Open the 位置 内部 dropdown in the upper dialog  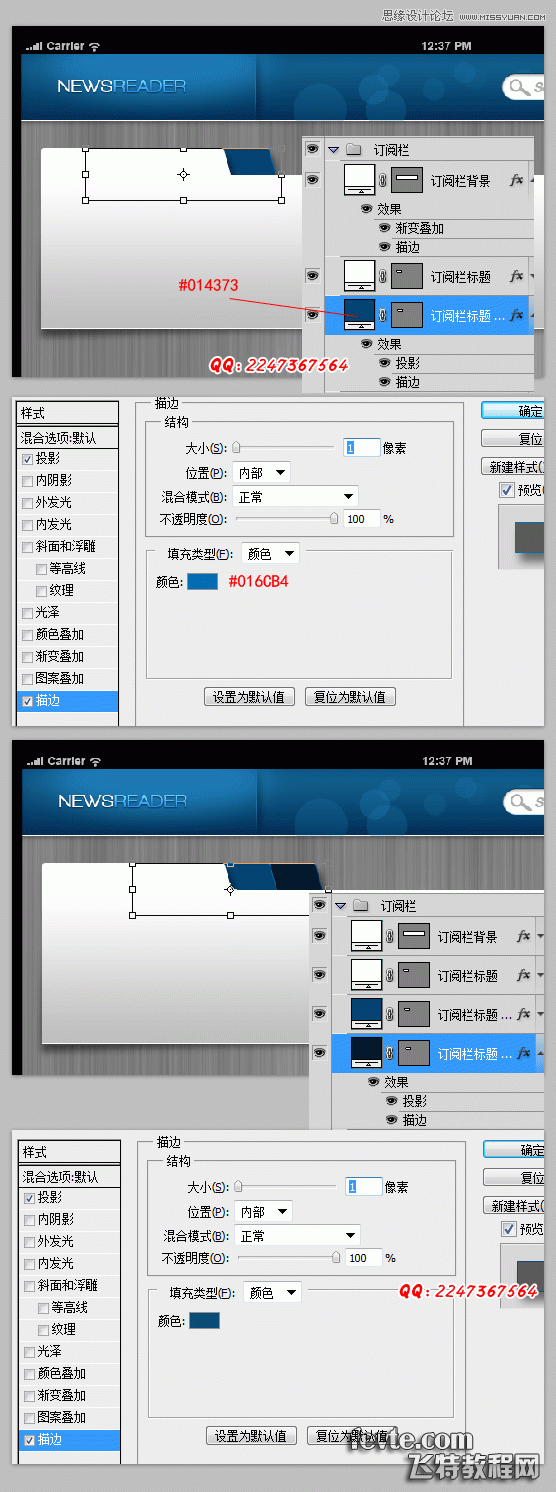tap(262, 472)
